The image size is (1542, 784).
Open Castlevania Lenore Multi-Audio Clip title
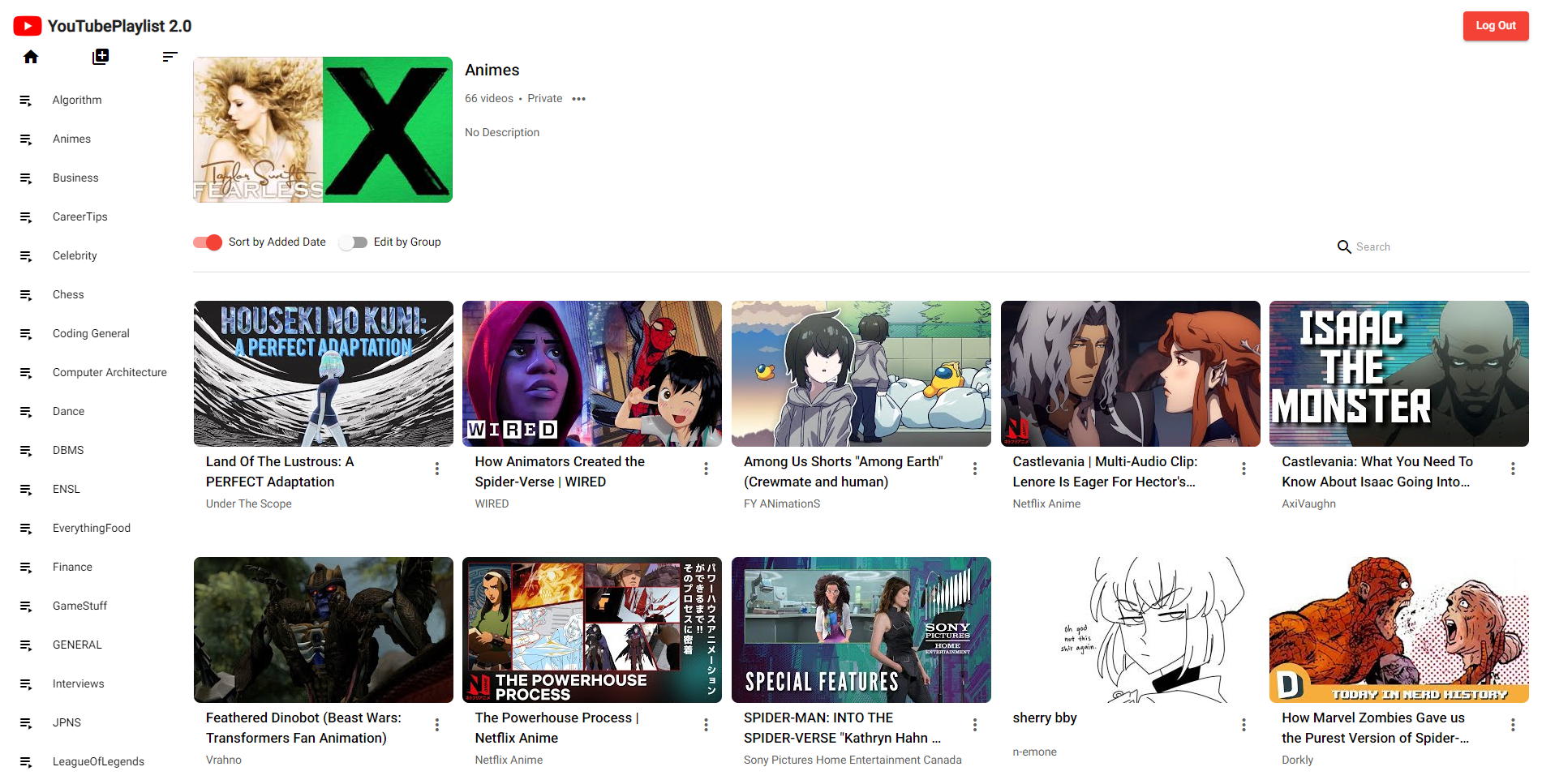tap(1105, 471)
